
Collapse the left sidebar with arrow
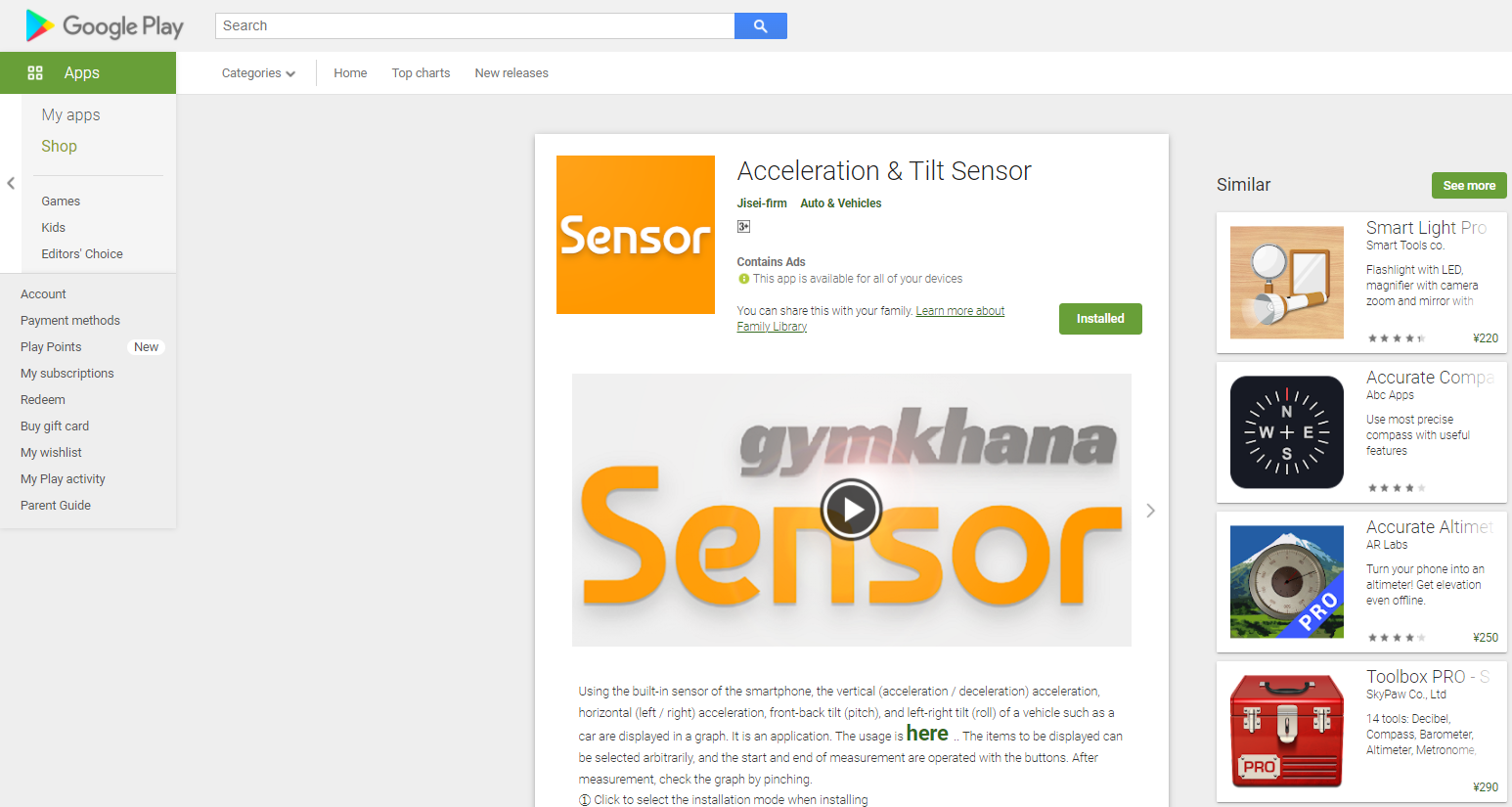pos(11,183)
